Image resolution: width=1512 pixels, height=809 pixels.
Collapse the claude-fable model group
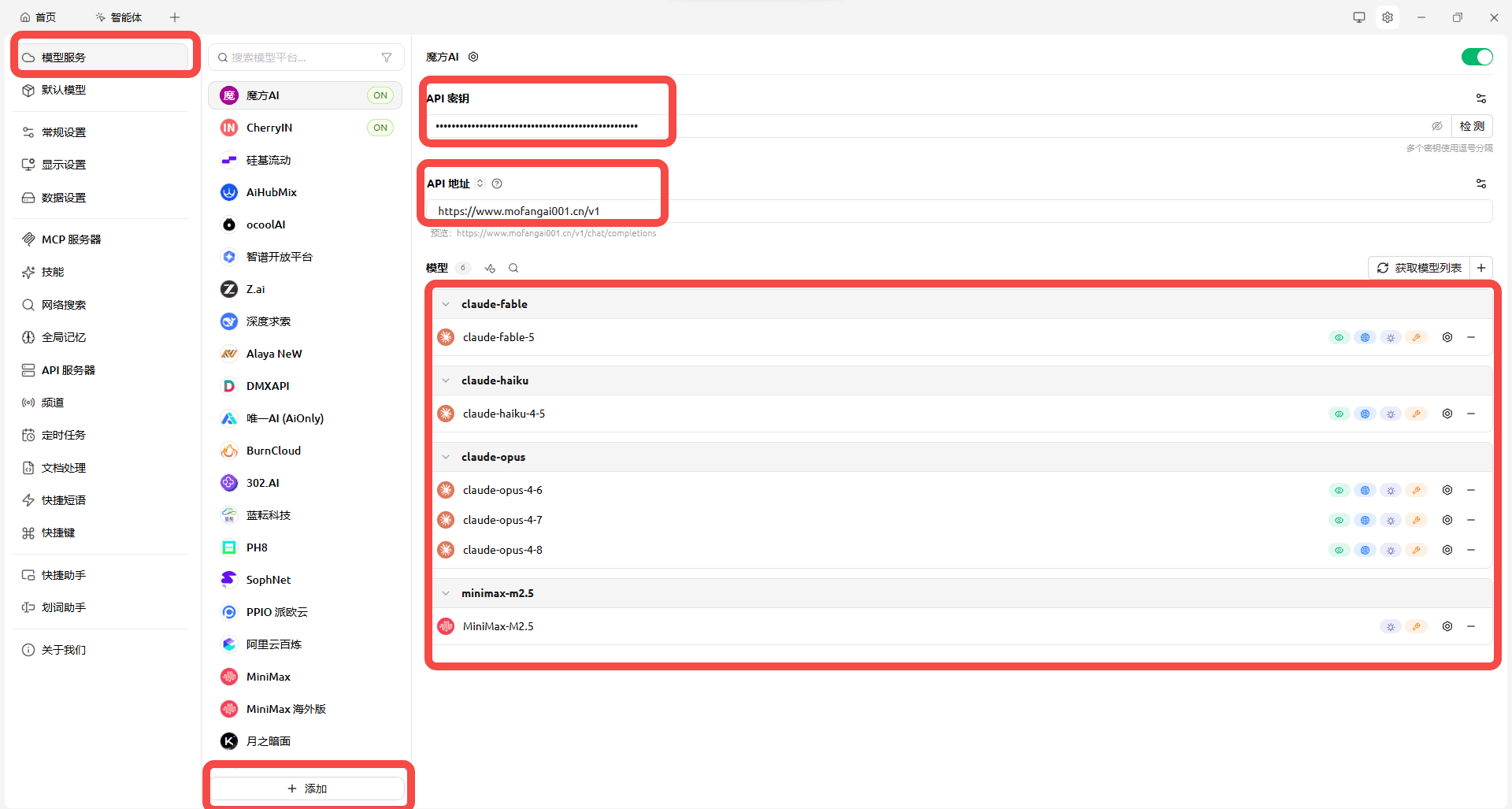coord(446,304)
